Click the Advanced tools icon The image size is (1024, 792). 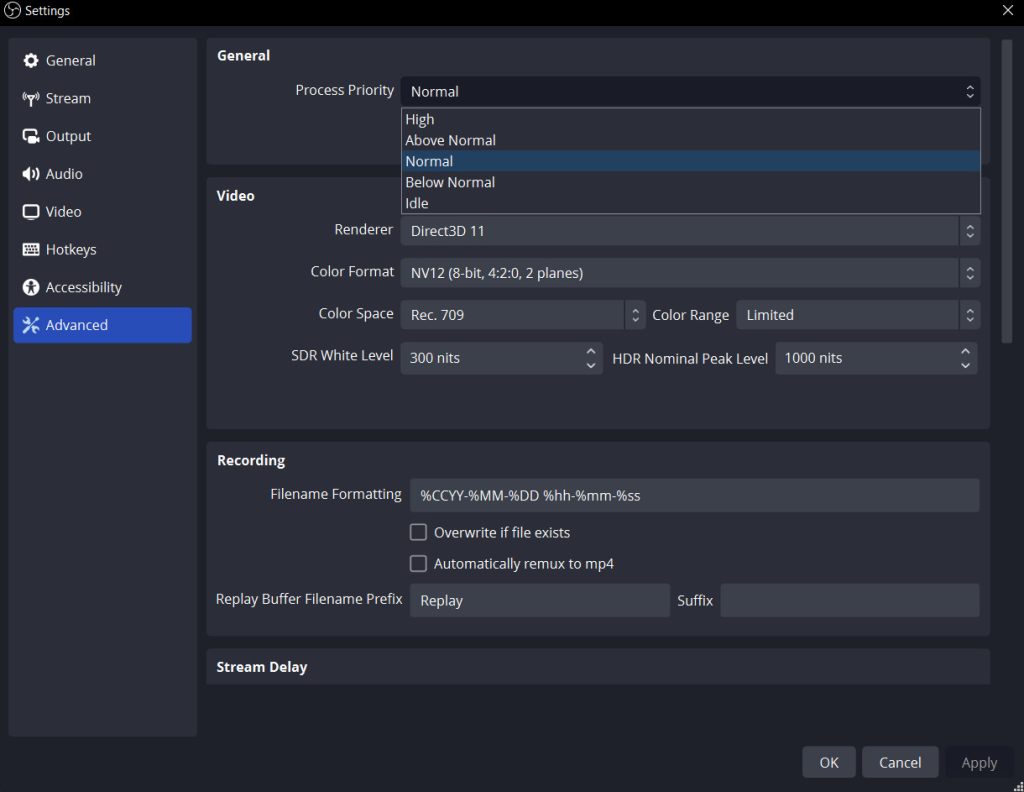tap(31, 325)
